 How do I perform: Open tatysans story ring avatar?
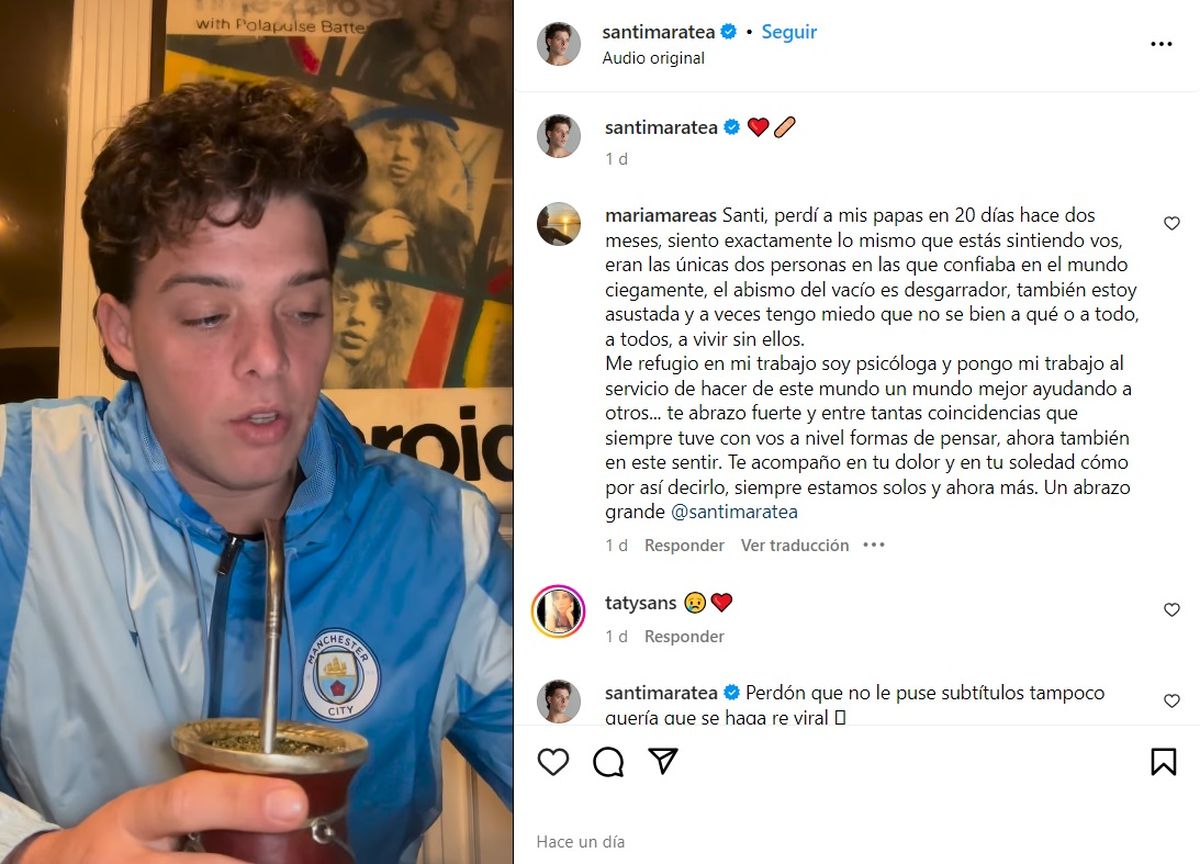[x=558, y=611]
